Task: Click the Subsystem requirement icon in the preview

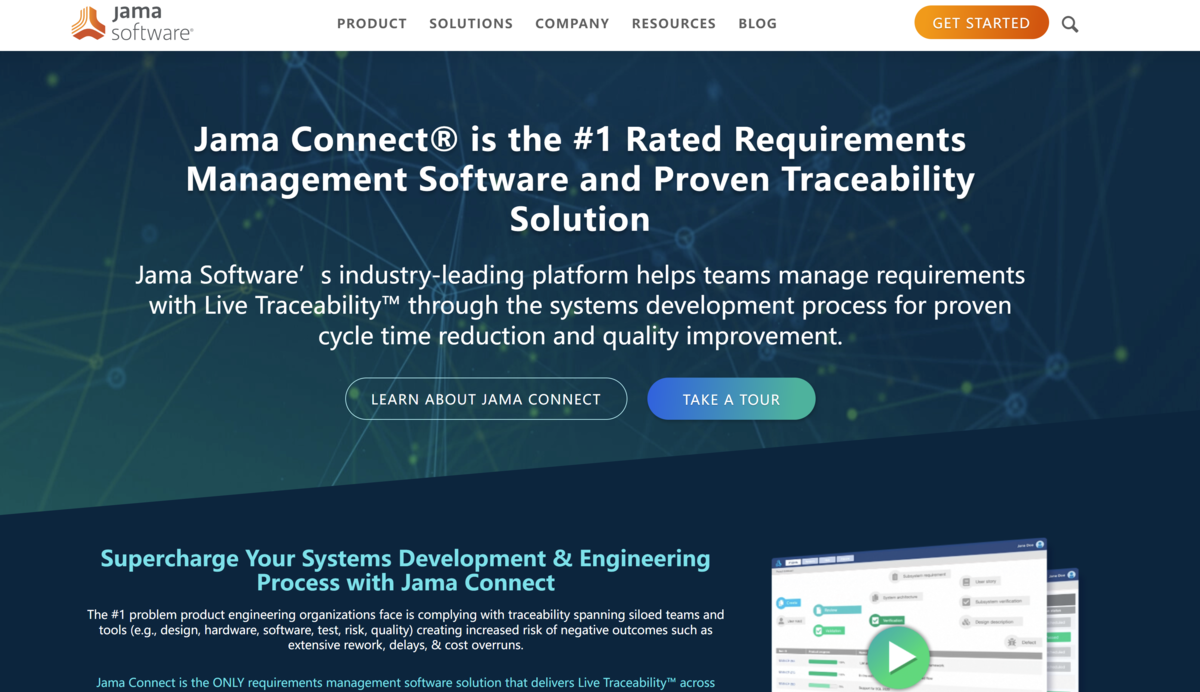Action: click(894, 576)
